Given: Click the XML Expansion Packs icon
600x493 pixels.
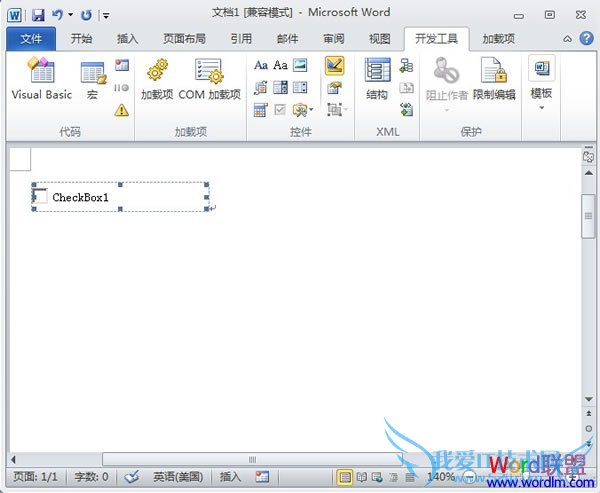Looking at the screenshot, I should coord(406,110).
